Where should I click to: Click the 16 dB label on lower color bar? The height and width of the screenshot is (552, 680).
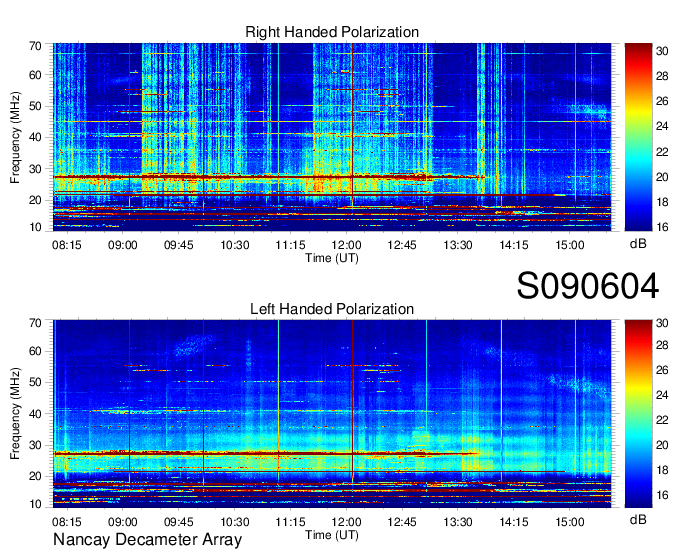click(662, 495)
